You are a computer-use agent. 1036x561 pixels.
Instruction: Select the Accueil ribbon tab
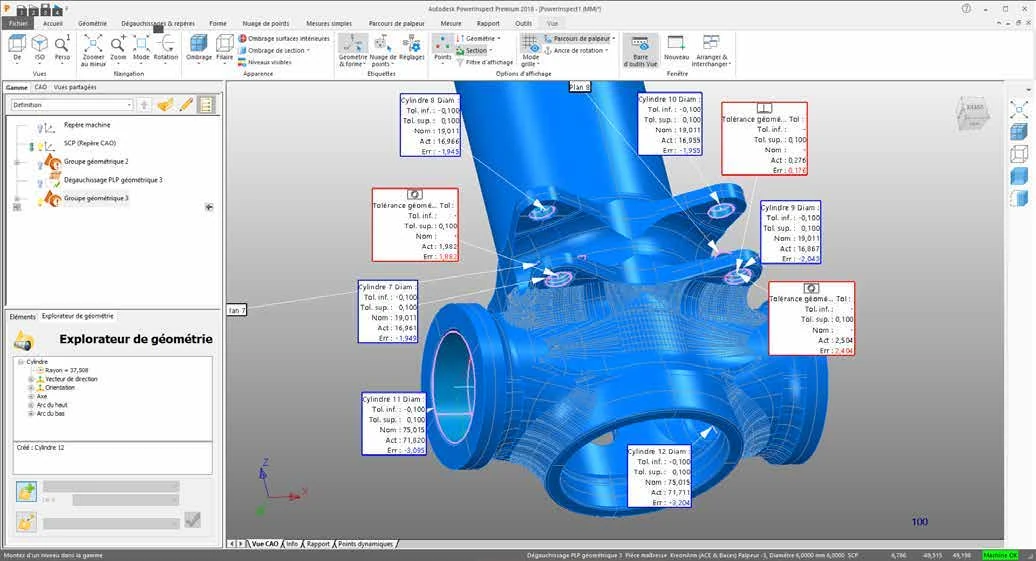pos(53,23)
